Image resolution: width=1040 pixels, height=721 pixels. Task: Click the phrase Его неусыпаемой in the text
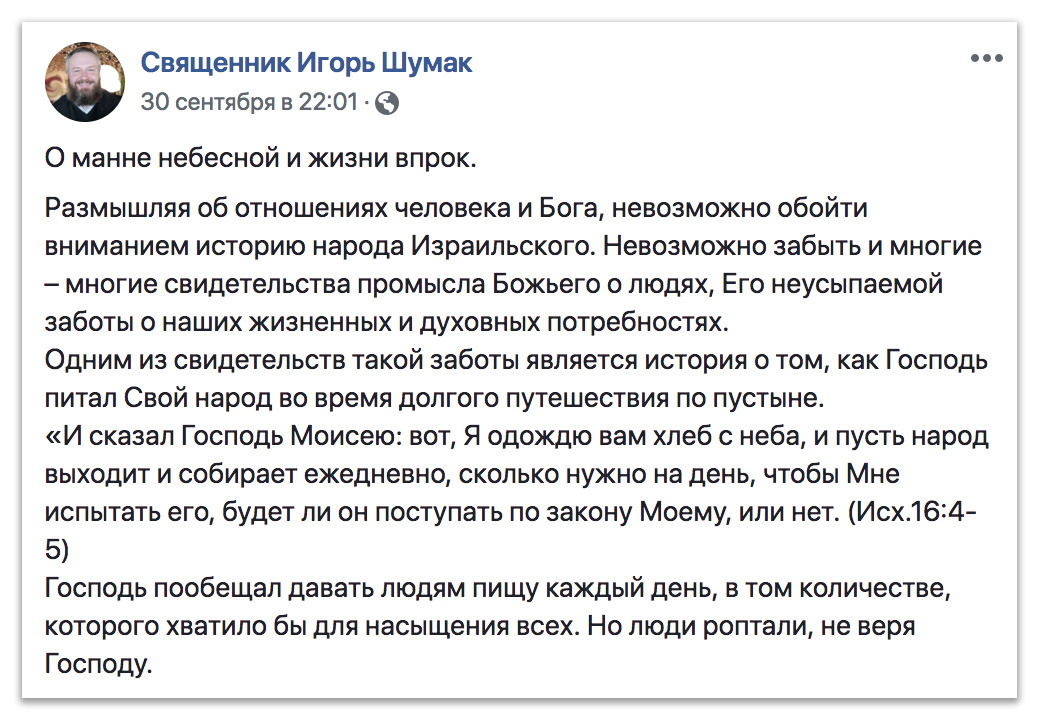click(x=832, y=284)
